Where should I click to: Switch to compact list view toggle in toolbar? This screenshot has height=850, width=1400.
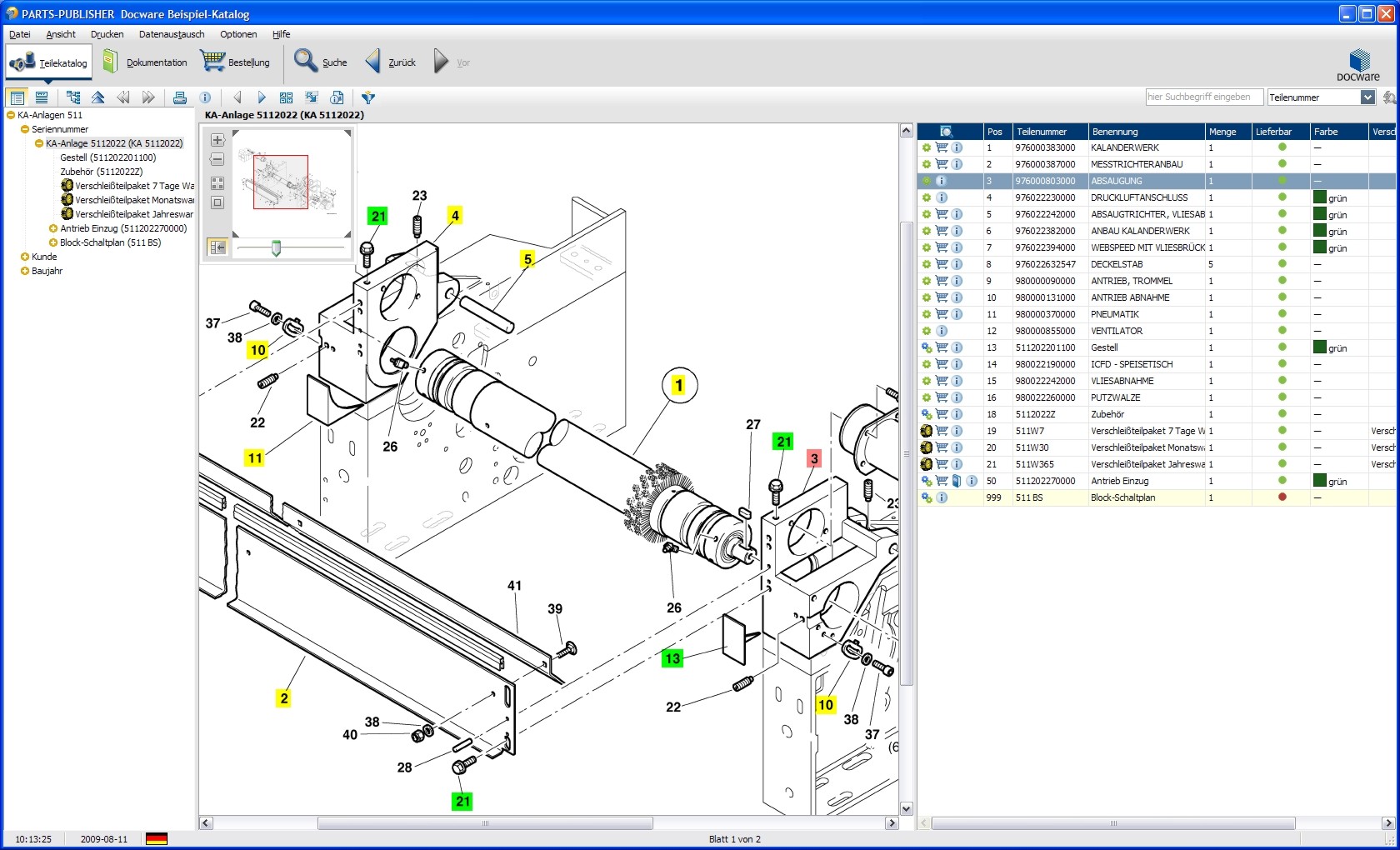click(x=42, y=97)
